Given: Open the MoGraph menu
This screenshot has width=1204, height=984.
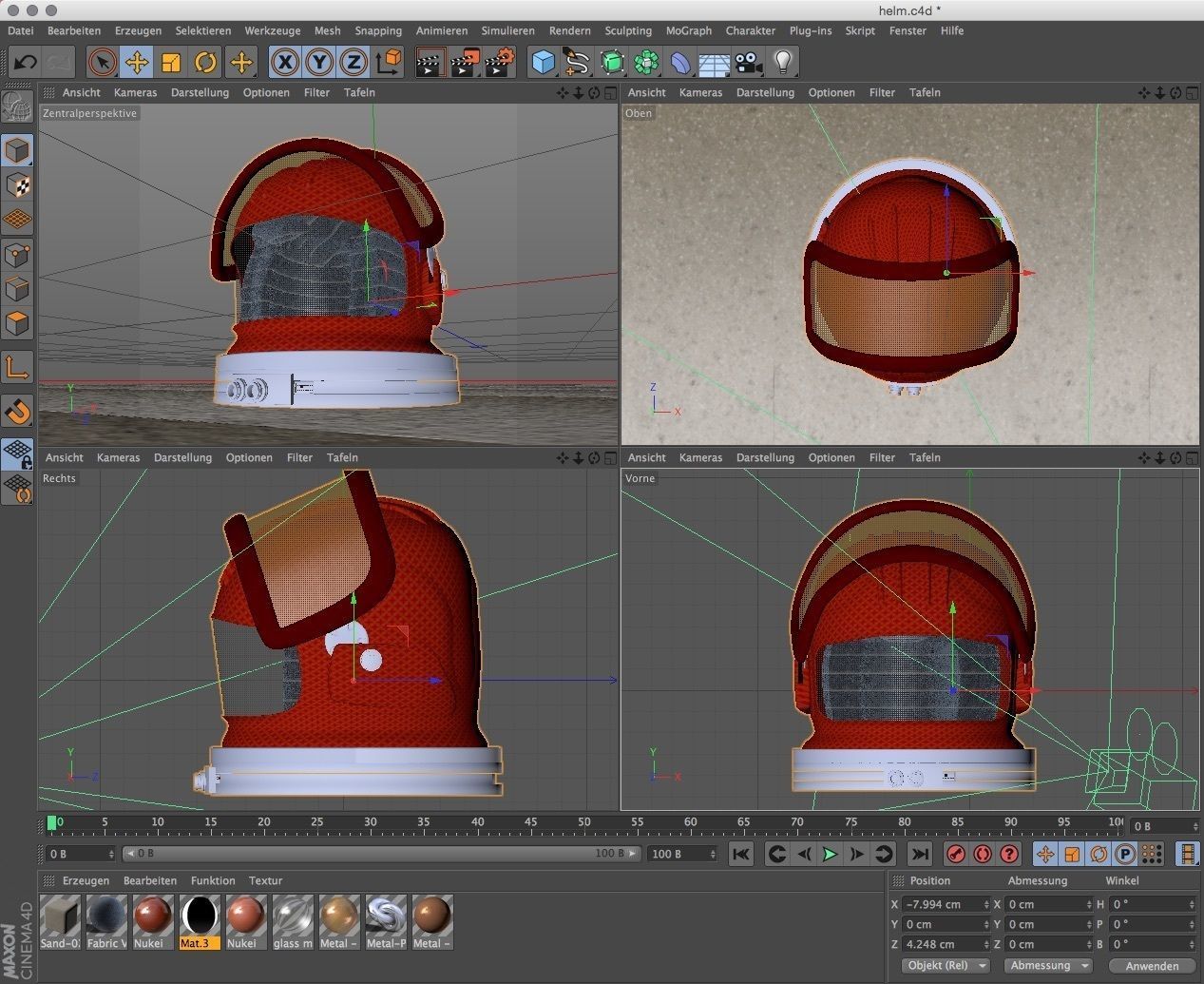Looking at the screenshot, I should [688, 30].
